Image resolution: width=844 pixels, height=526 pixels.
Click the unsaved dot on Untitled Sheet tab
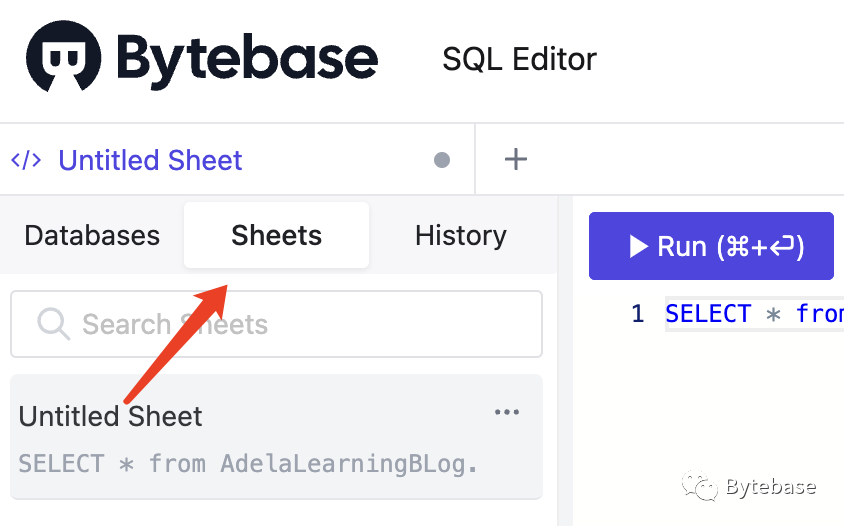442,160
